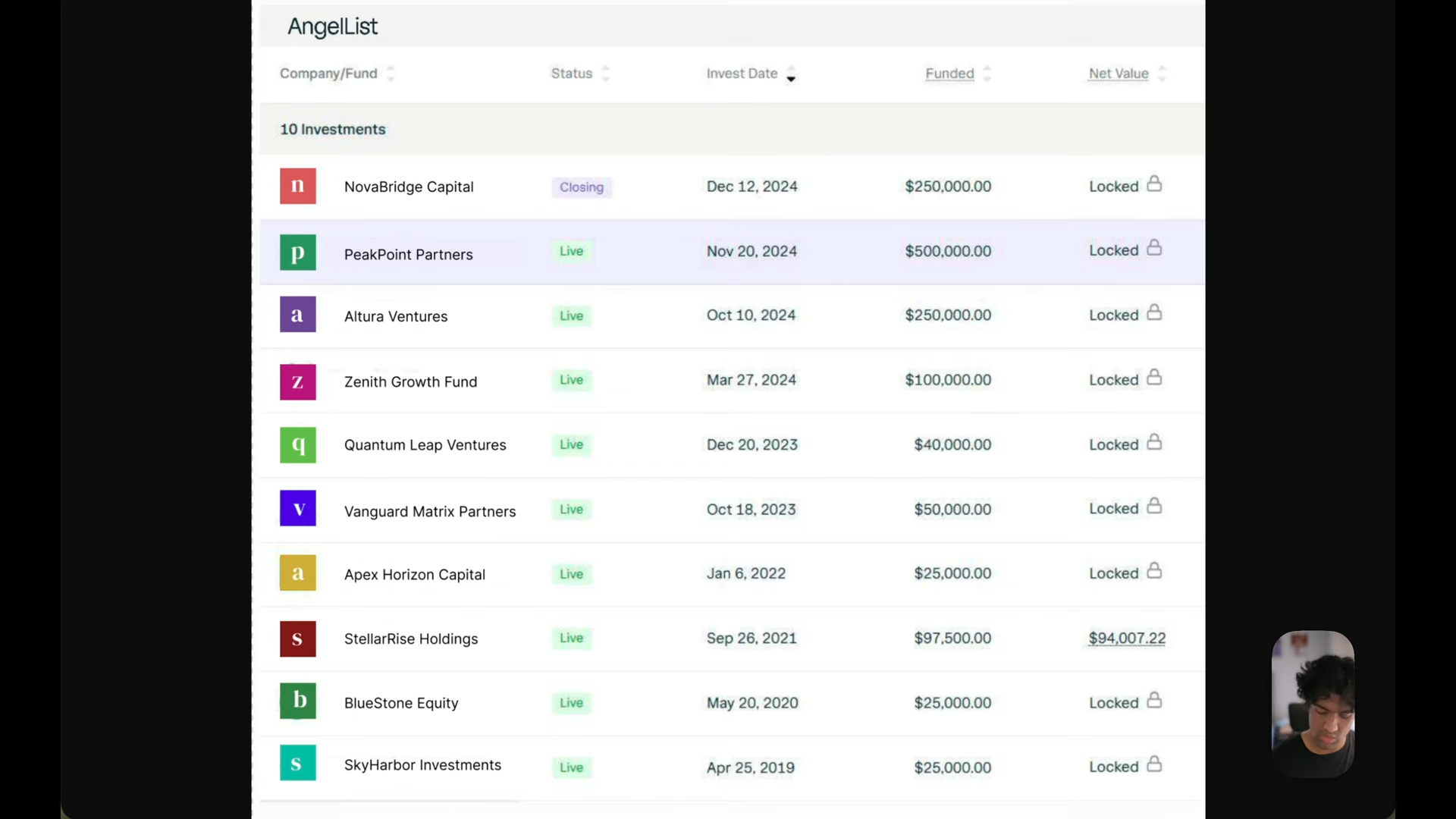Click the lock icon in the SkyHarbor row
This screenshot has height=819, width=1456.
point(1153,764)
